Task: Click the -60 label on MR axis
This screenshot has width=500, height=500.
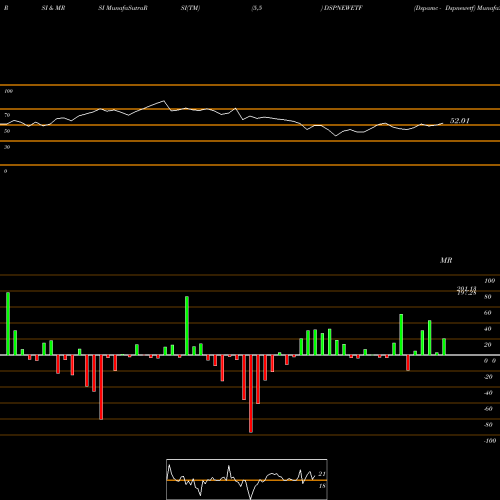Action: pyautogui.click(x=488, y=409)
